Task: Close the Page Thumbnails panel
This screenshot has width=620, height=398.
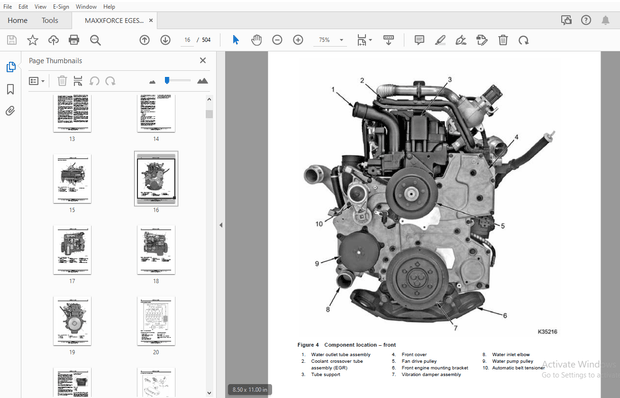Action: 203,60
